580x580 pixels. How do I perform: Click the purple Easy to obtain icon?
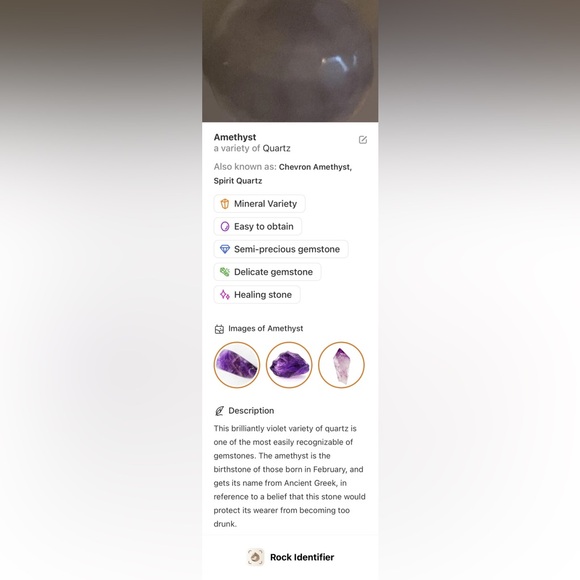point(225,226)
